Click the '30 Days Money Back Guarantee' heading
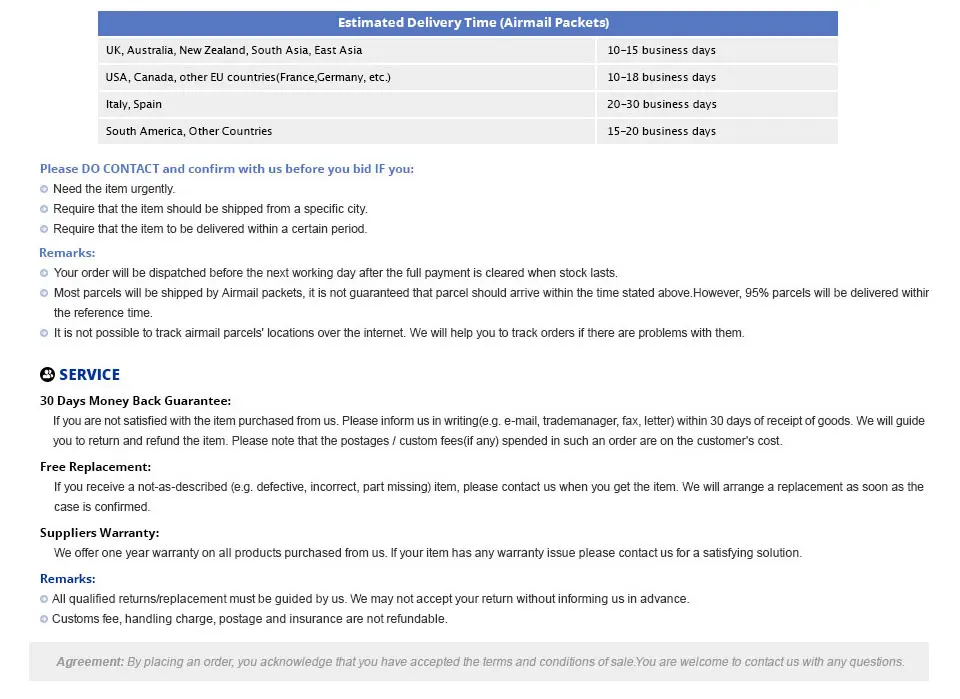The image size is (960, 699). click(x=135, y=401)
